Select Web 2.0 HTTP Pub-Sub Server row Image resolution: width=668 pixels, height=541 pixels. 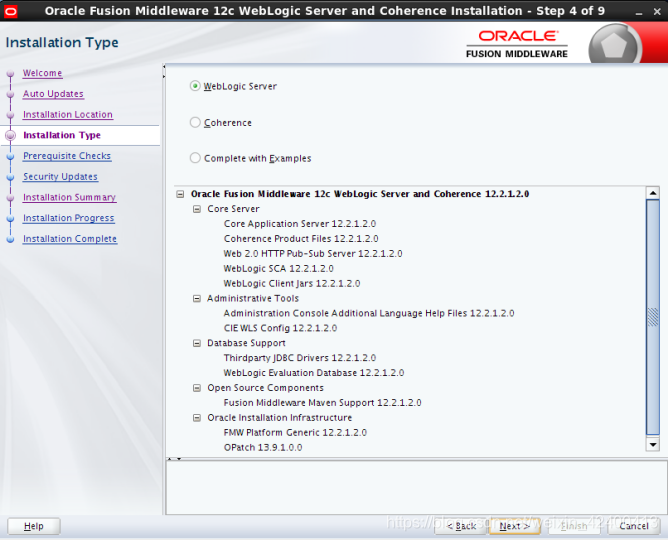pyautogui.click(x=313, y=254)
